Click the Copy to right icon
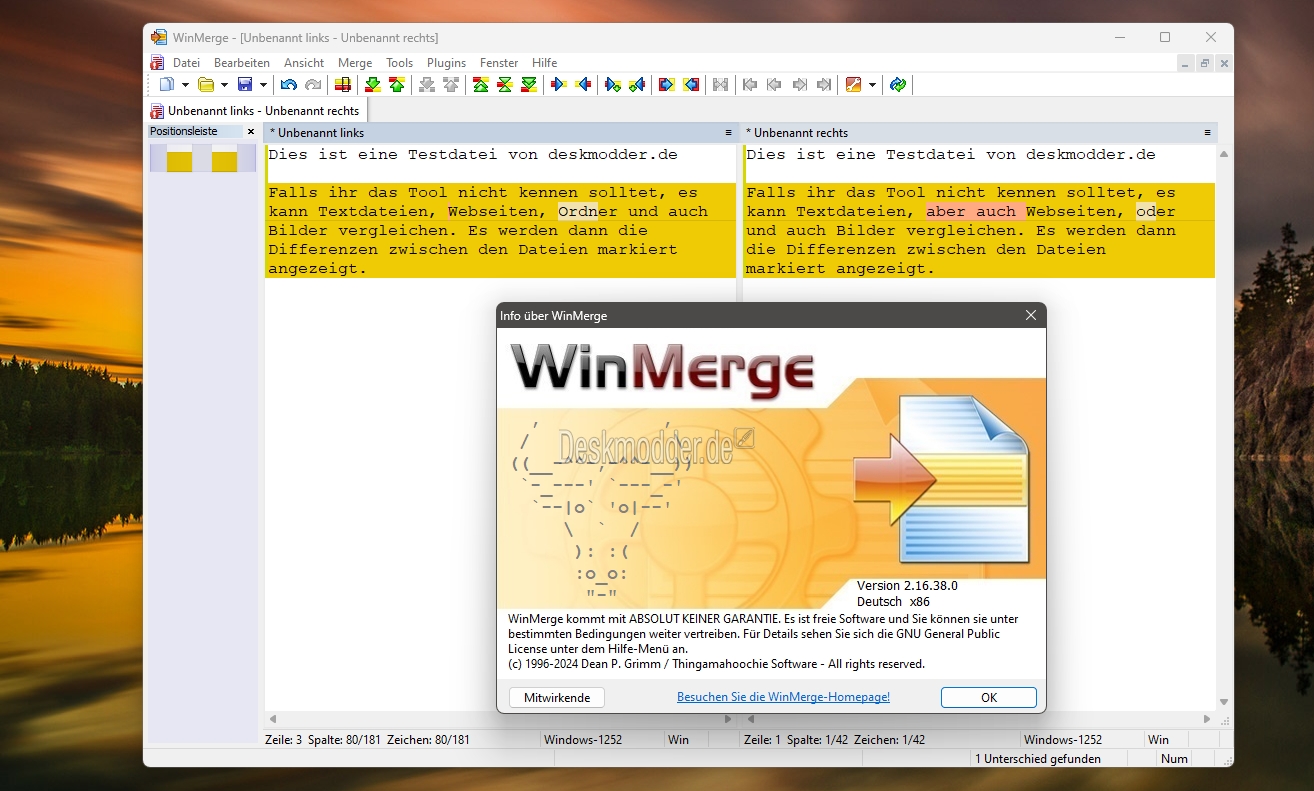Image resolution: width=1314 pixels, height=791 pixels. [x=559, y=85]
